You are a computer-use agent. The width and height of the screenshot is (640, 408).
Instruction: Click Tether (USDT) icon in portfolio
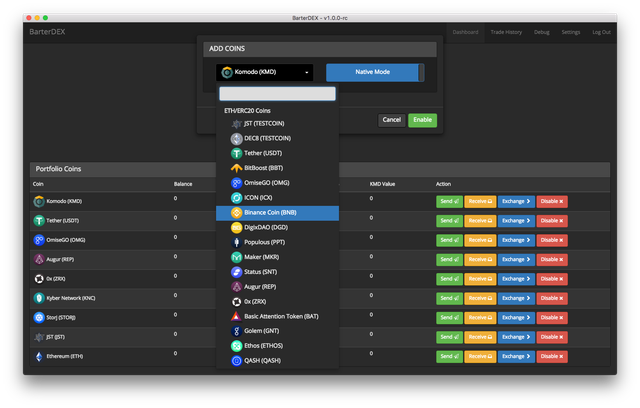click(x=39, y=221)
